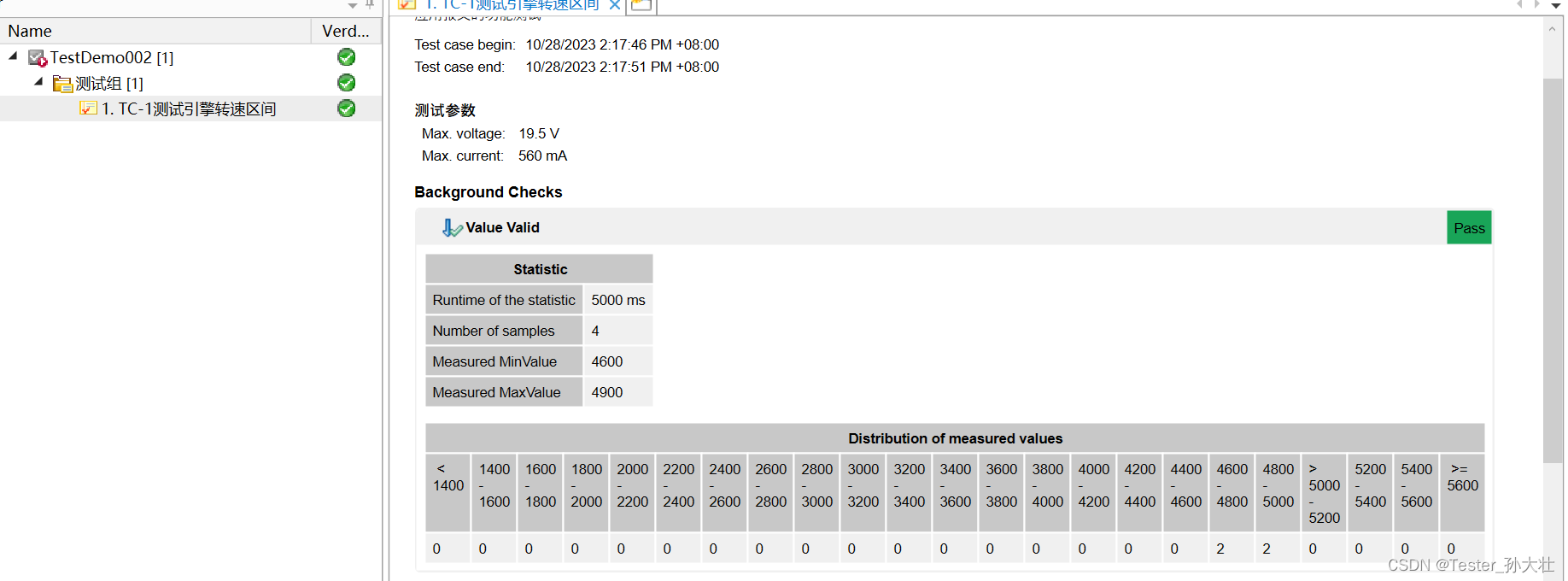Click the green verdict check for TC-1 row
1568x581 pixels.
point(346,109)
